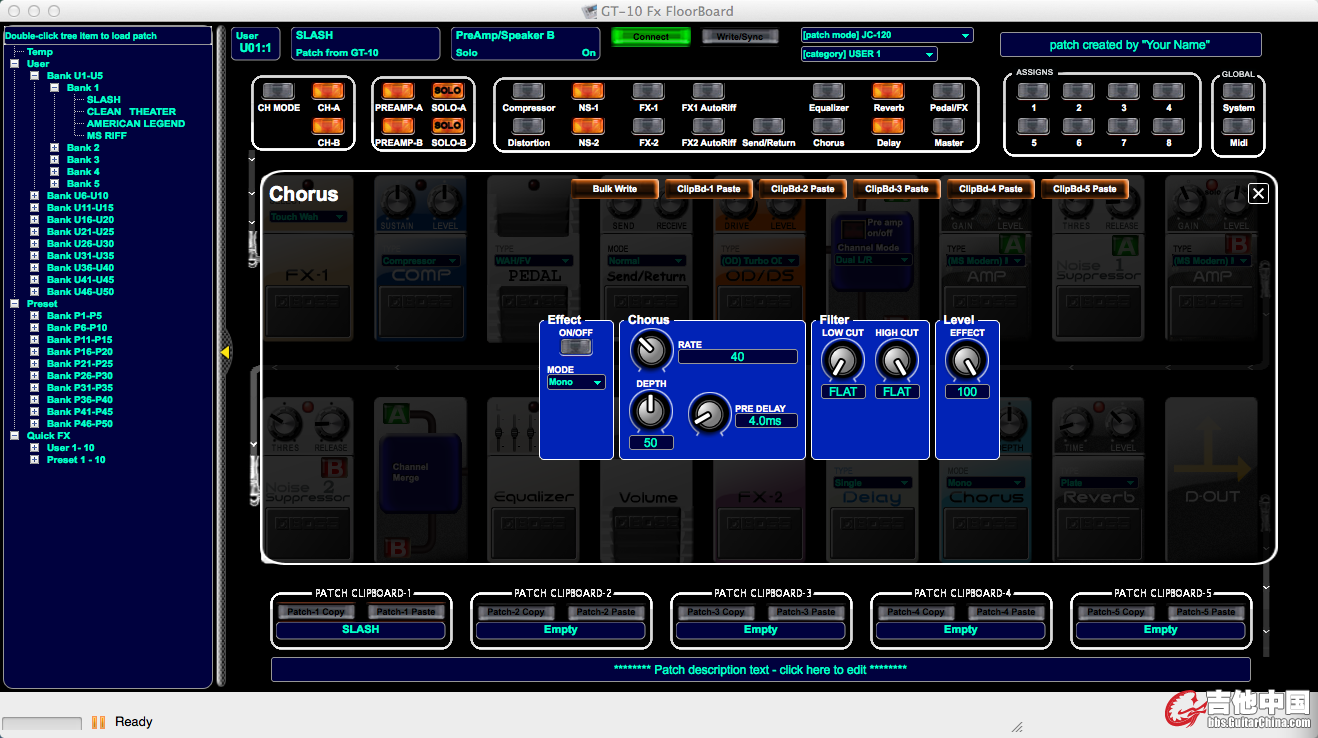Viewport: 1318px width, 738px height.
Task: Open the Master settings button
Action: click(948, 126)
